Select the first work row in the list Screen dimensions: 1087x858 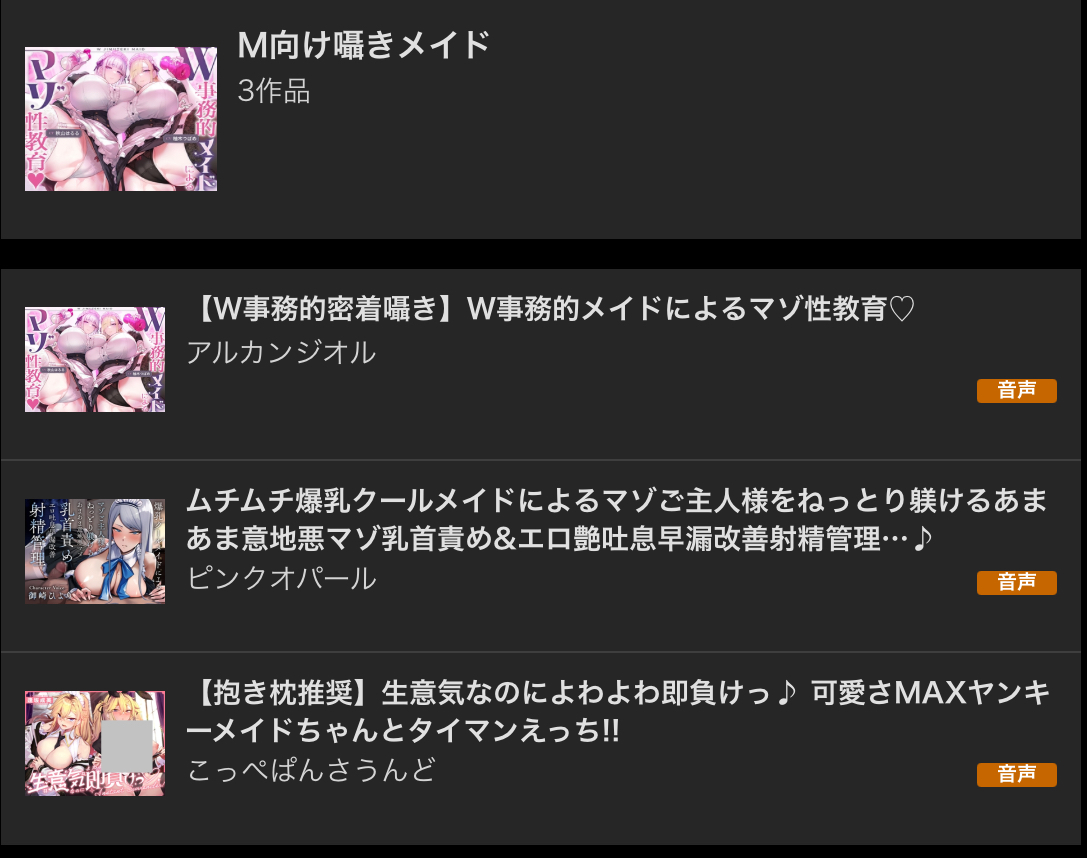[541, 364]
